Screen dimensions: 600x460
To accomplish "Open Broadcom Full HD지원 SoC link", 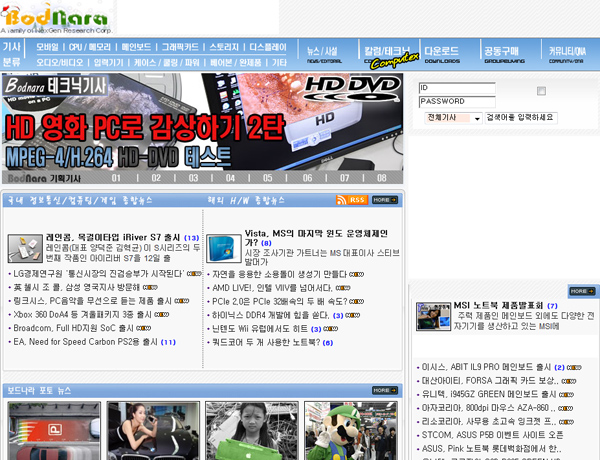I will coord(73,328).
